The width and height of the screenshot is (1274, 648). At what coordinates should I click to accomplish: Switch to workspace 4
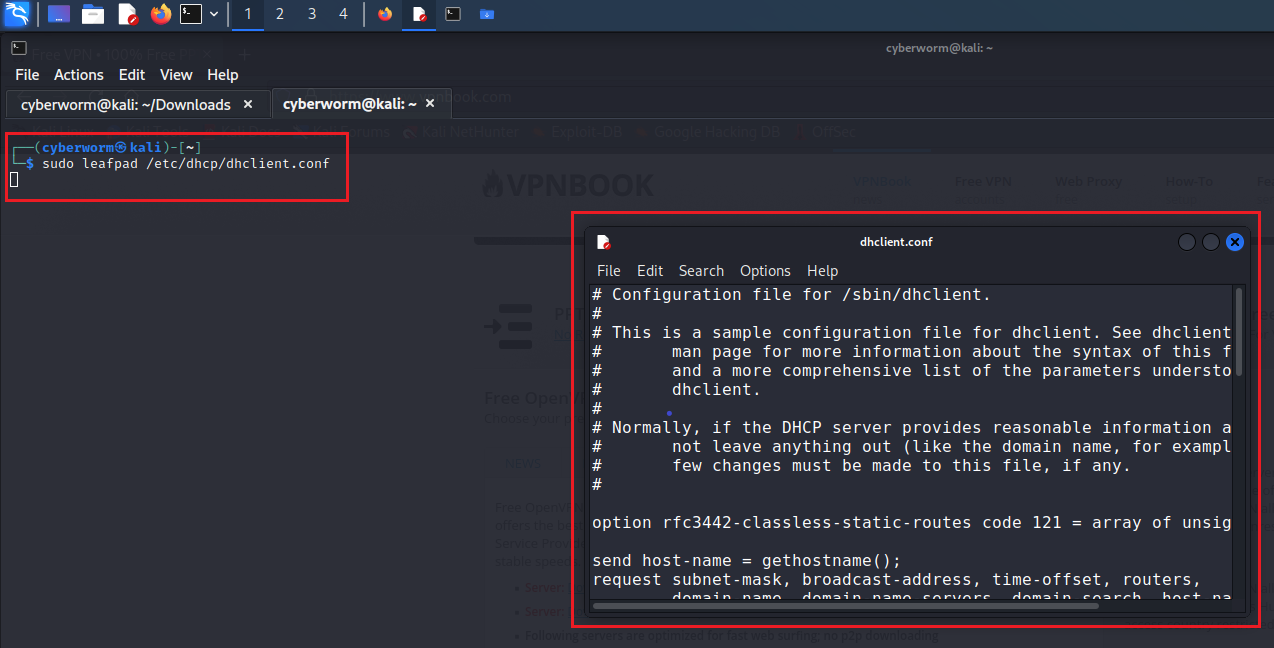click(344, 14)
